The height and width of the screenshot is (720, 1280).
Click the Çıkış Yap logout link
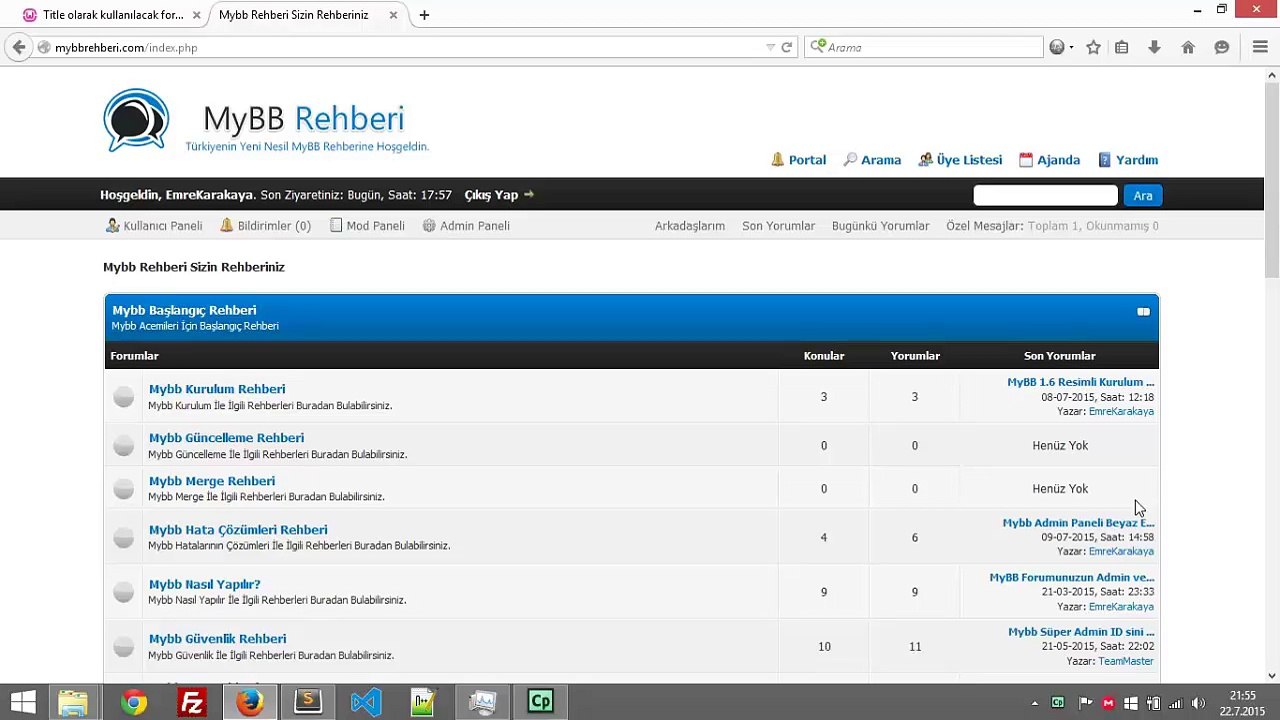pos(499,195)
